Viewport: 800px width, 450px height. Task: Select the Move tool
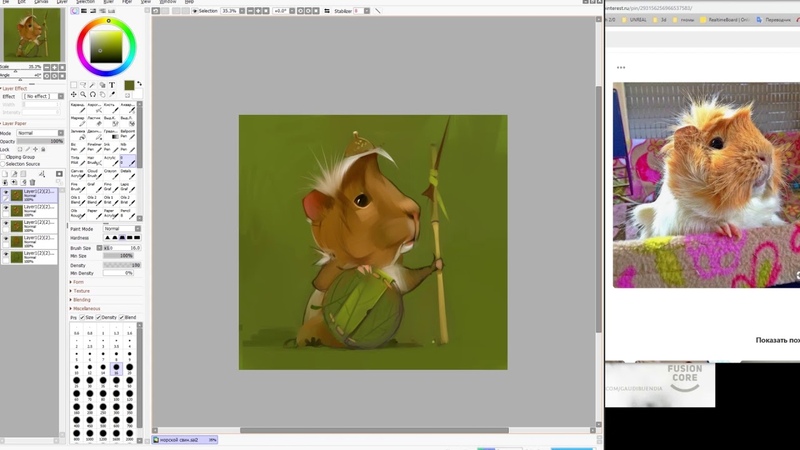point(73,94)
